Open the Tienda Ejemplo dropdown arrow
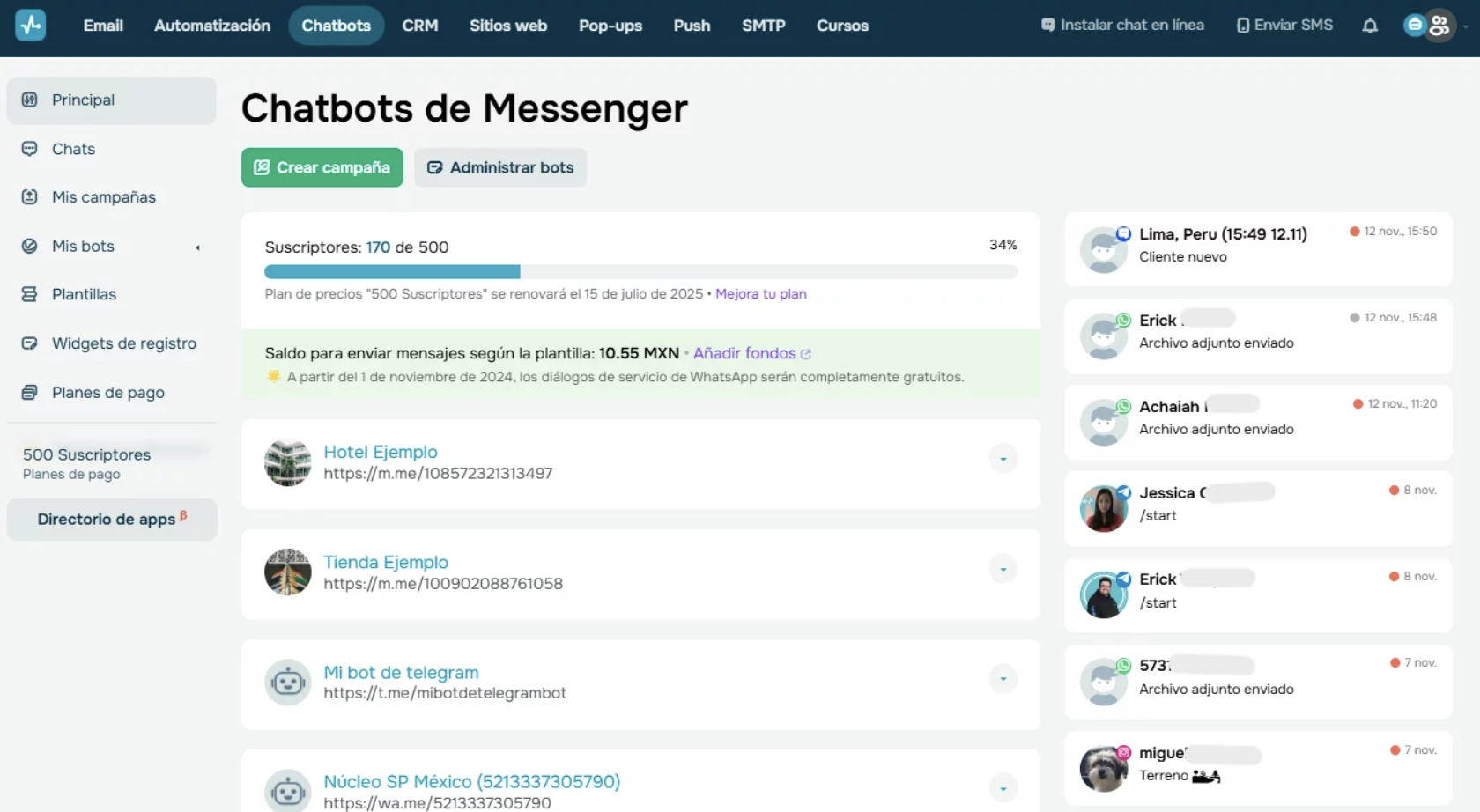Viewport: 1480px width, 812px height. coord(1003,569)
